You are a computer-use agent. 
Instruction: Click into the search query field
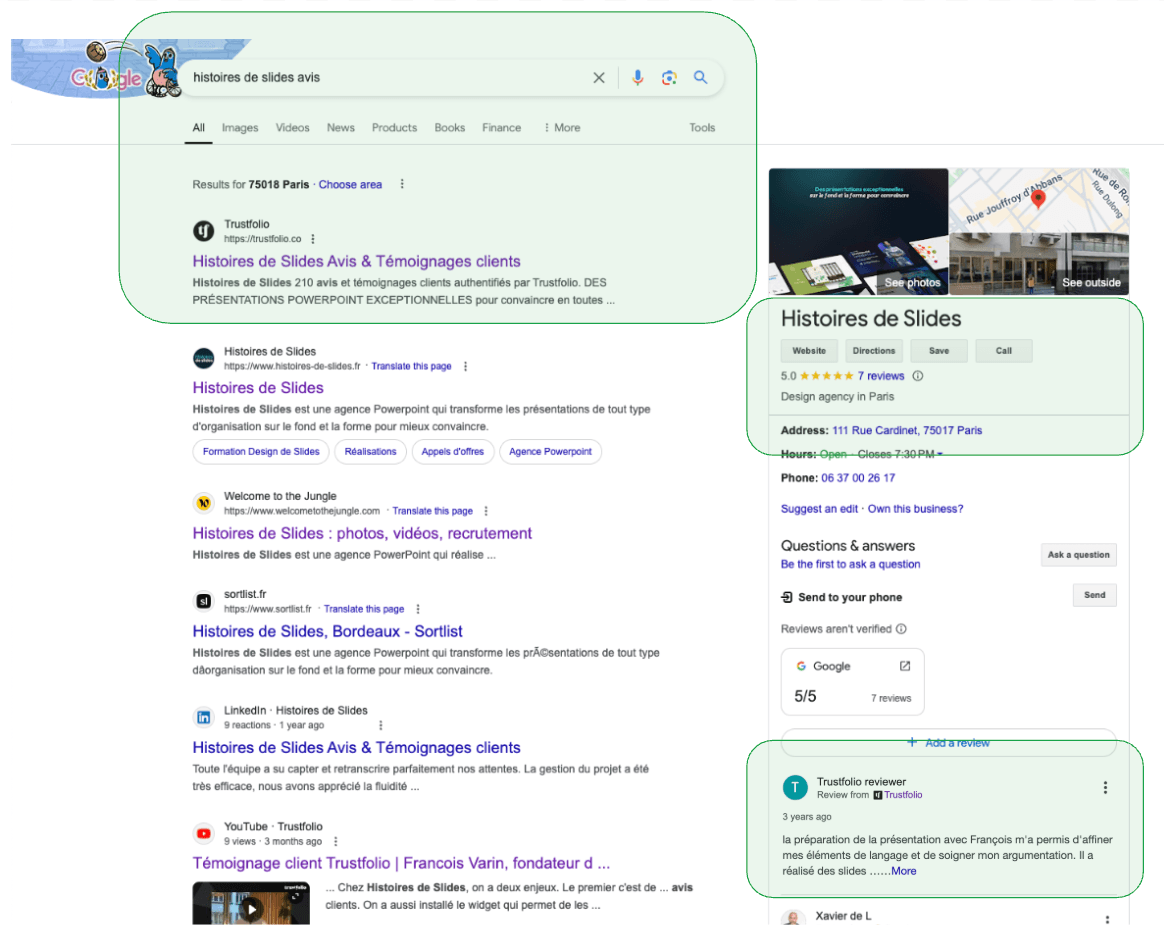click(386, 77)
